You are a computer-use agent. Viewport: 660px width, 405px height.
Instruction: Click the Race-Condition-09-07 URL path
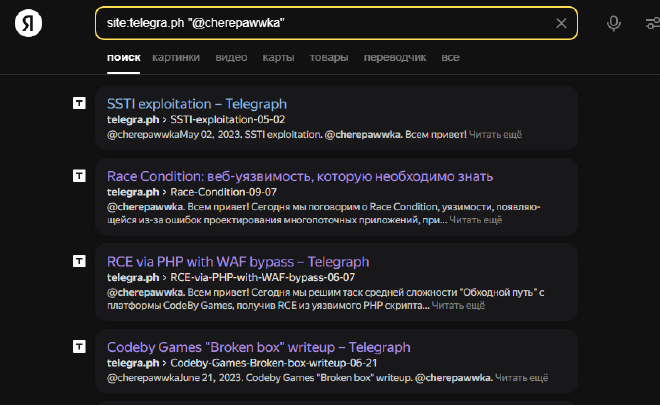224,192
